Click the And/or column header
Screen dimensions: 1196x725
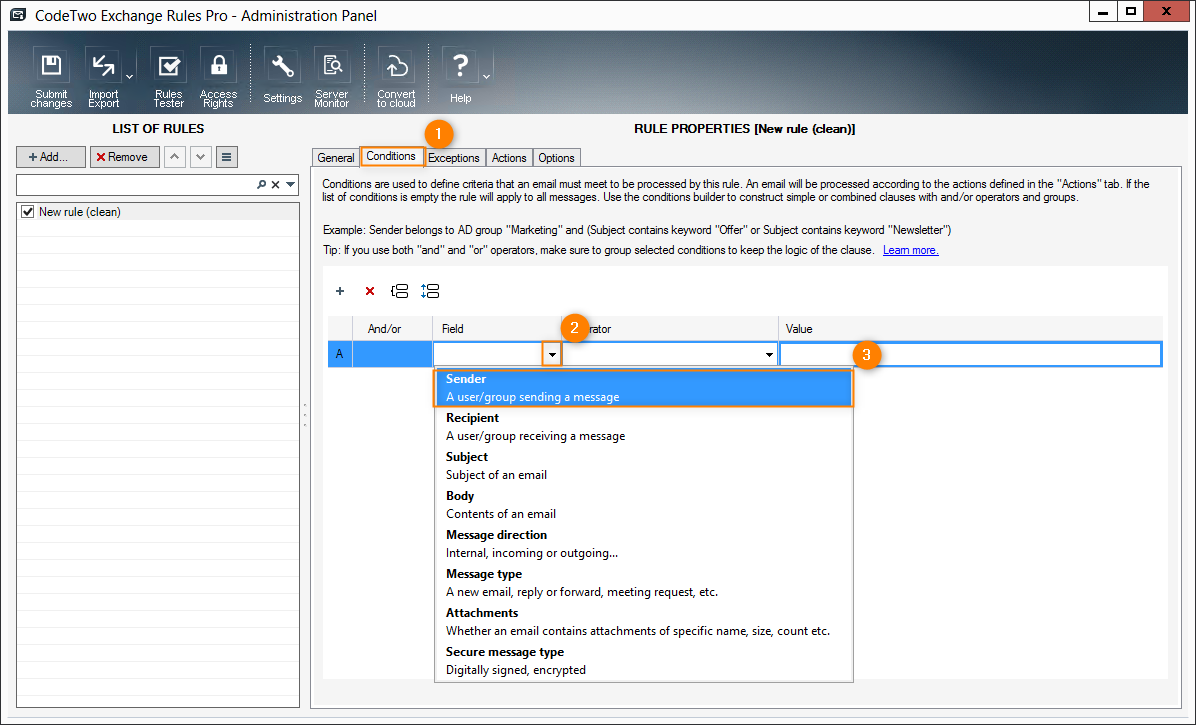click(x=392, y=329)
